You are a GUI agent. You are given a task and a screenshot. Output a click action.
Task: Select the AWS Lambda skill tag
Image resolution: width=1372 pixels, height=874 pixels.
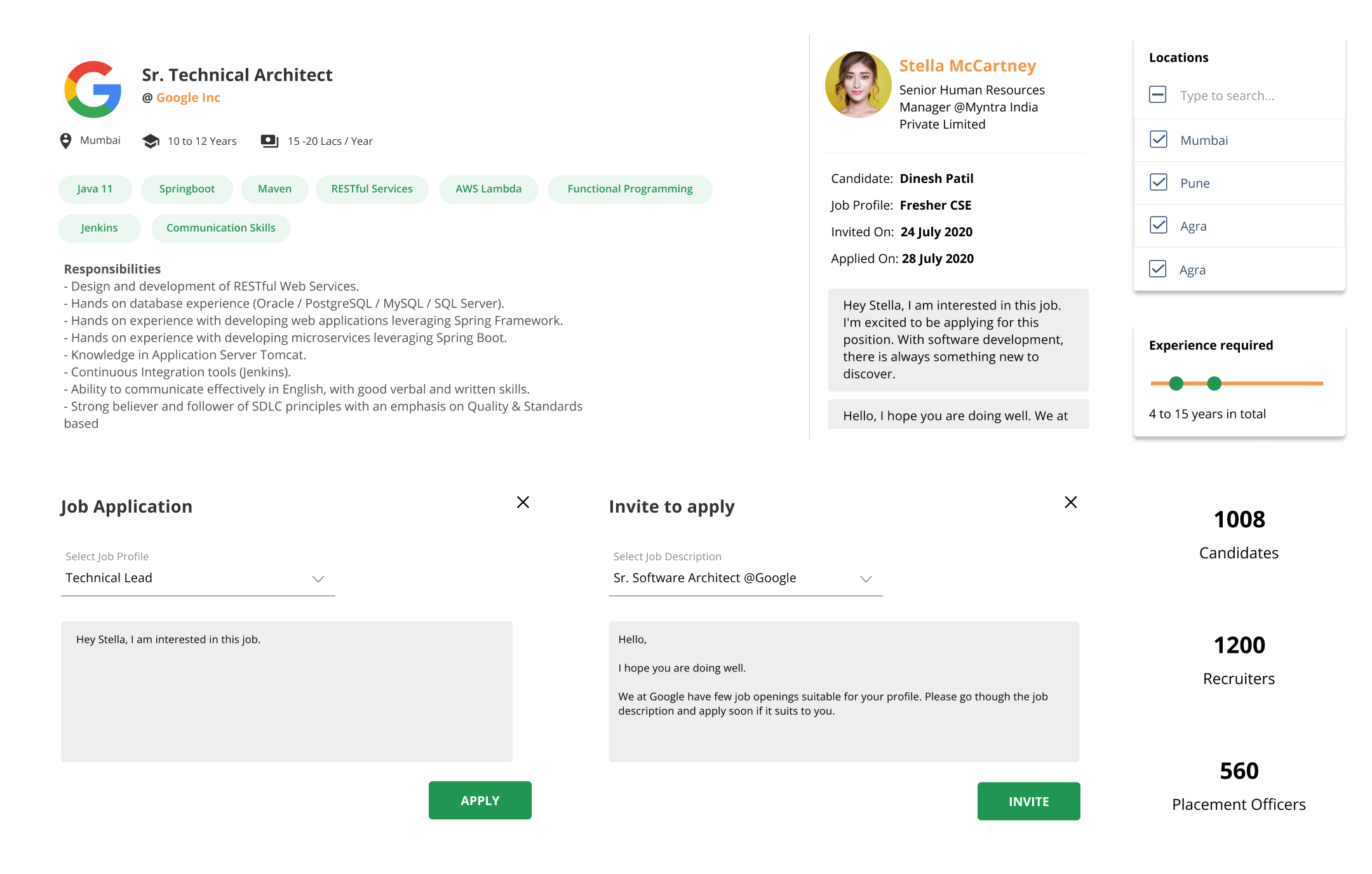[488, 189]
